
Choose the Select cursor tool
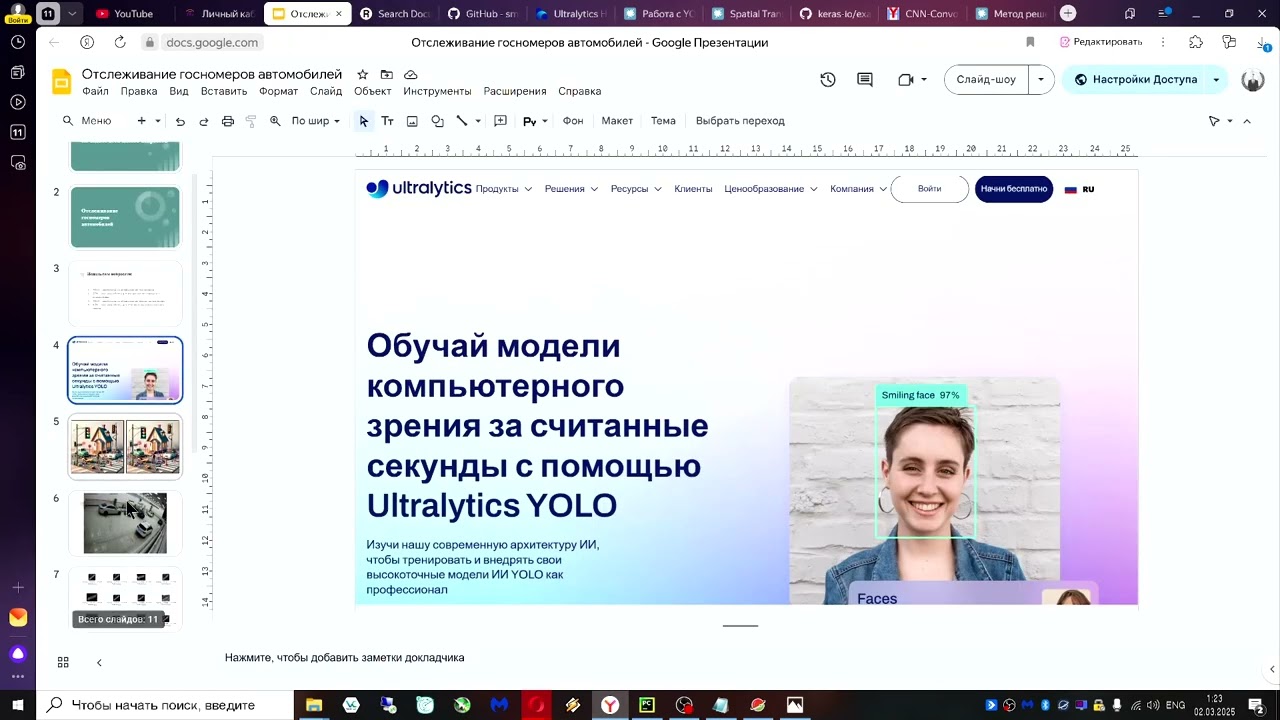[364, 121]
